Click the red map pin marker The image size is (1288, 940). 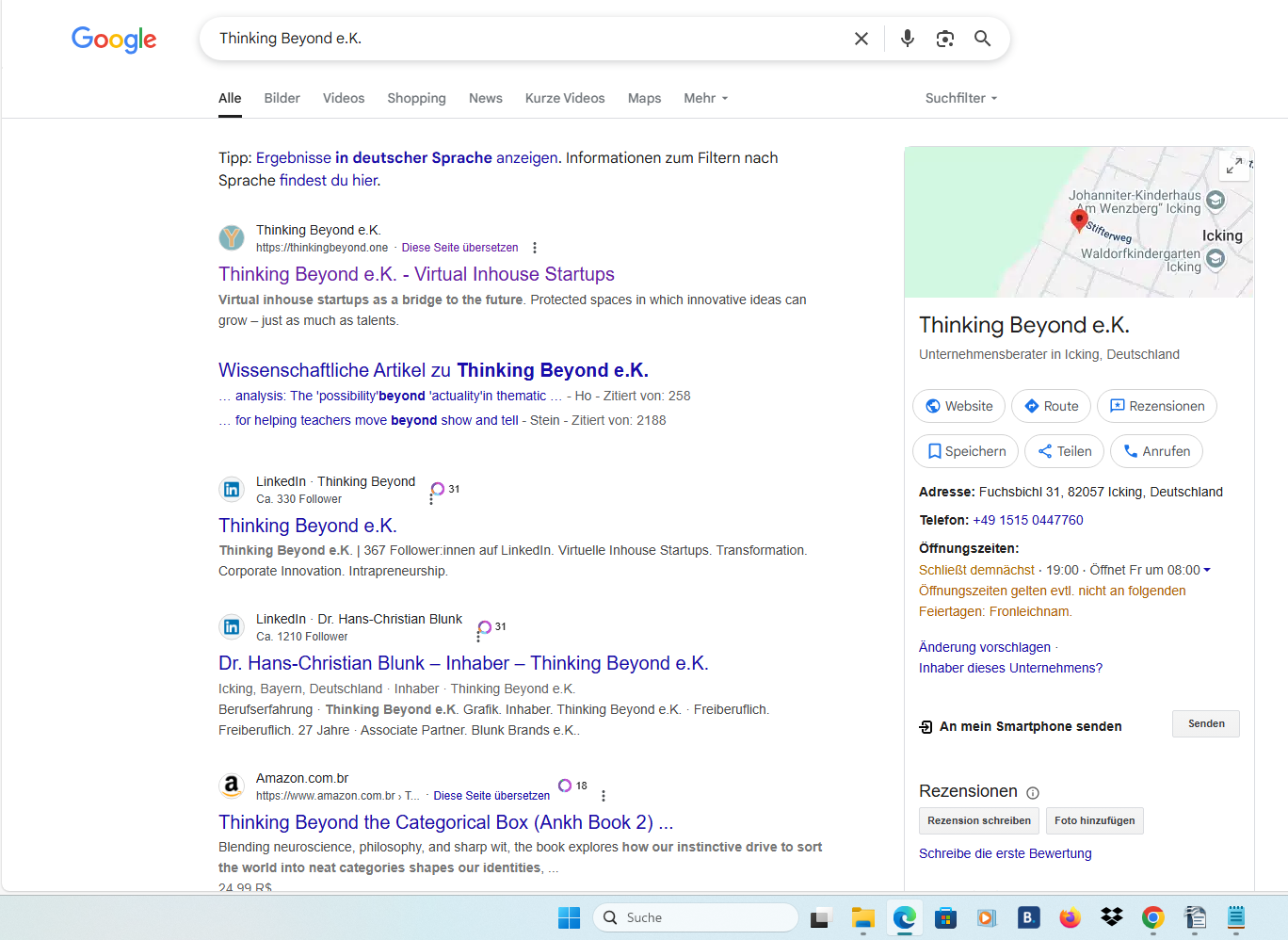point(1079,220)
